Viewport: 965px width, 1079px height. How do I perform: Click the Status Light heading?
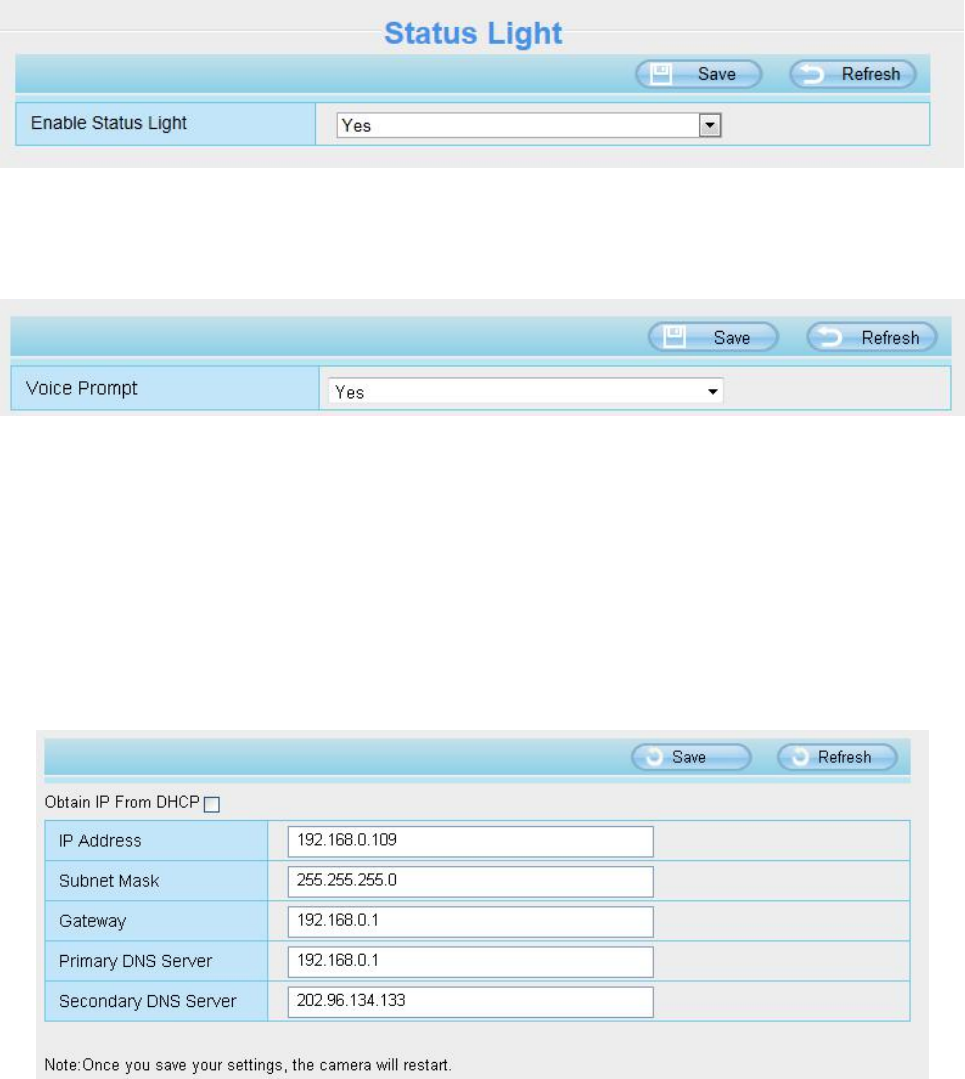[x=473, y=33]
